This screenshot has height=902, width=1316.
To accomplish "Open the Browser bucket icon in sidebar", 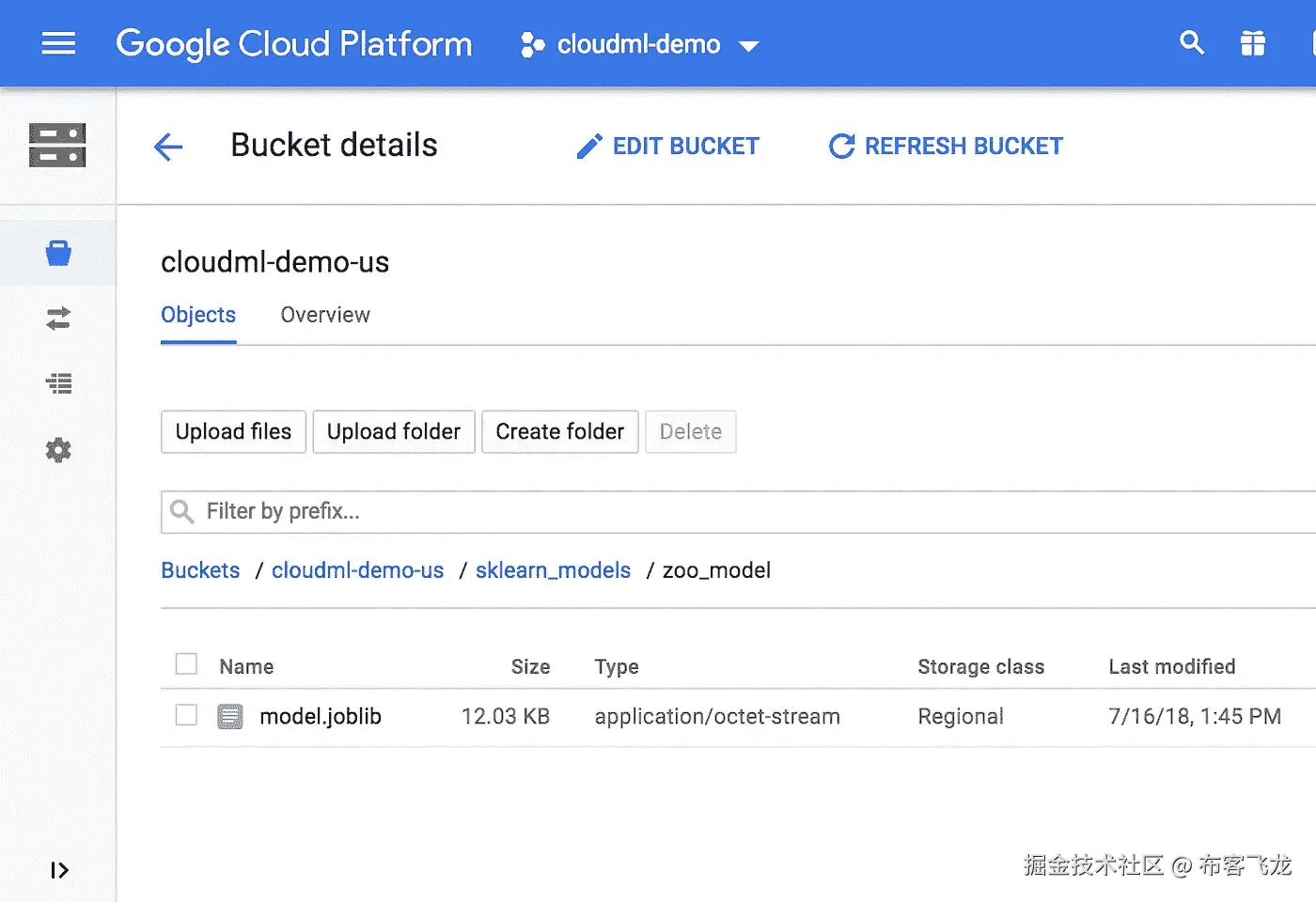I will 58,253.
